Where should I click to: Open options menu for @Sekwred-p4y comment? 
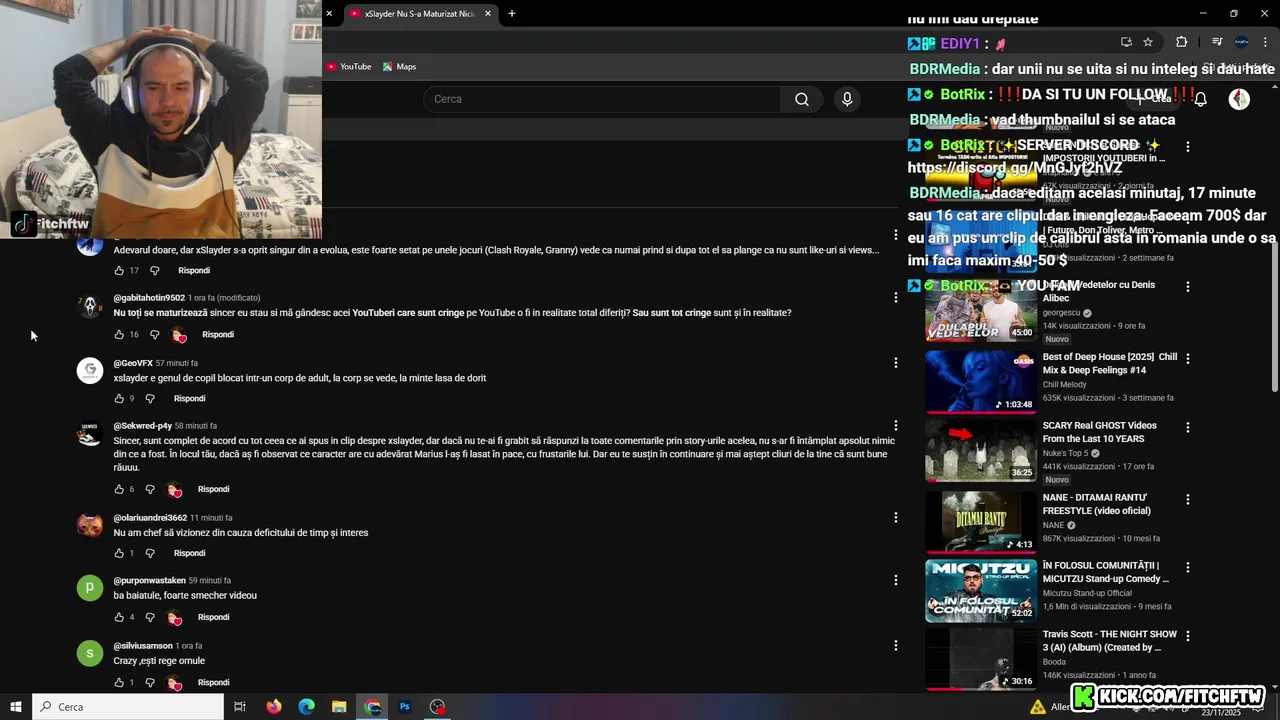pyautogui.click(x=895, y=425)
